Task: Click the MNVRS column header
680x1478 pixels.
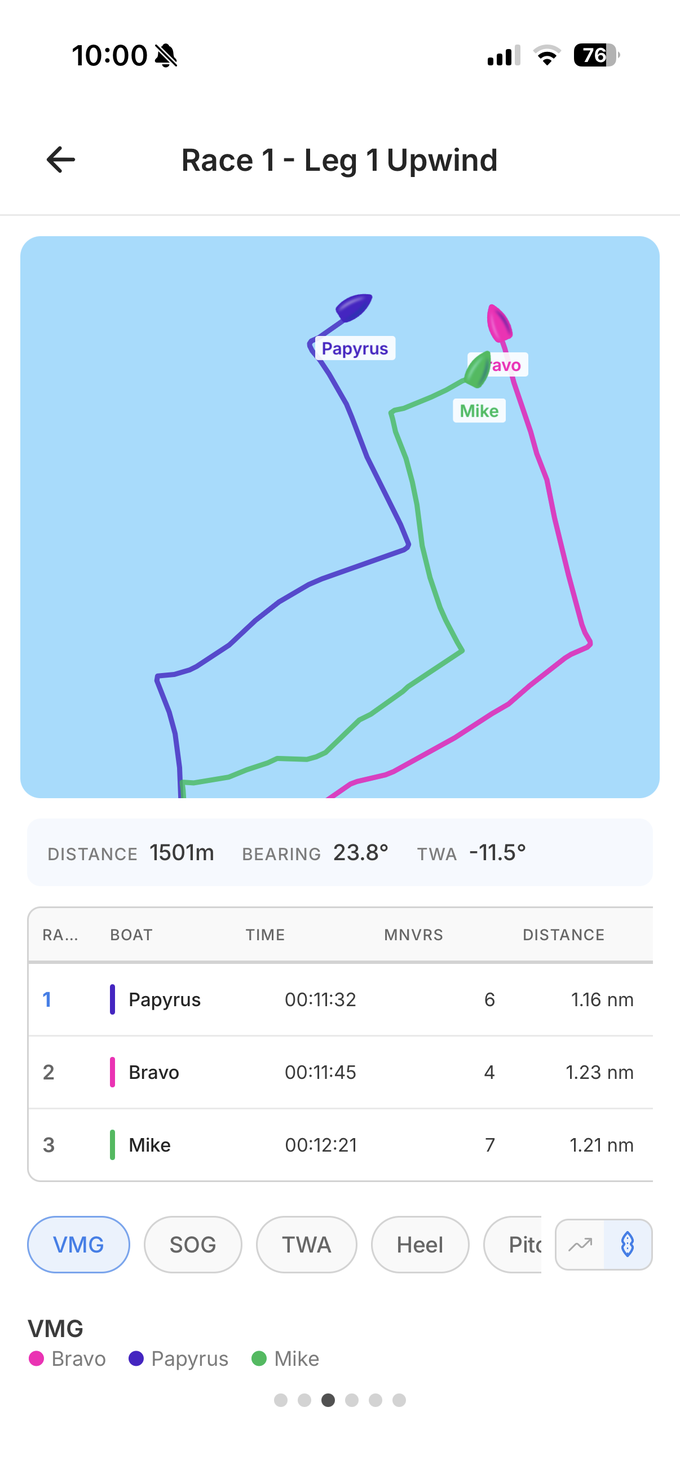Action: coord(413,935)
